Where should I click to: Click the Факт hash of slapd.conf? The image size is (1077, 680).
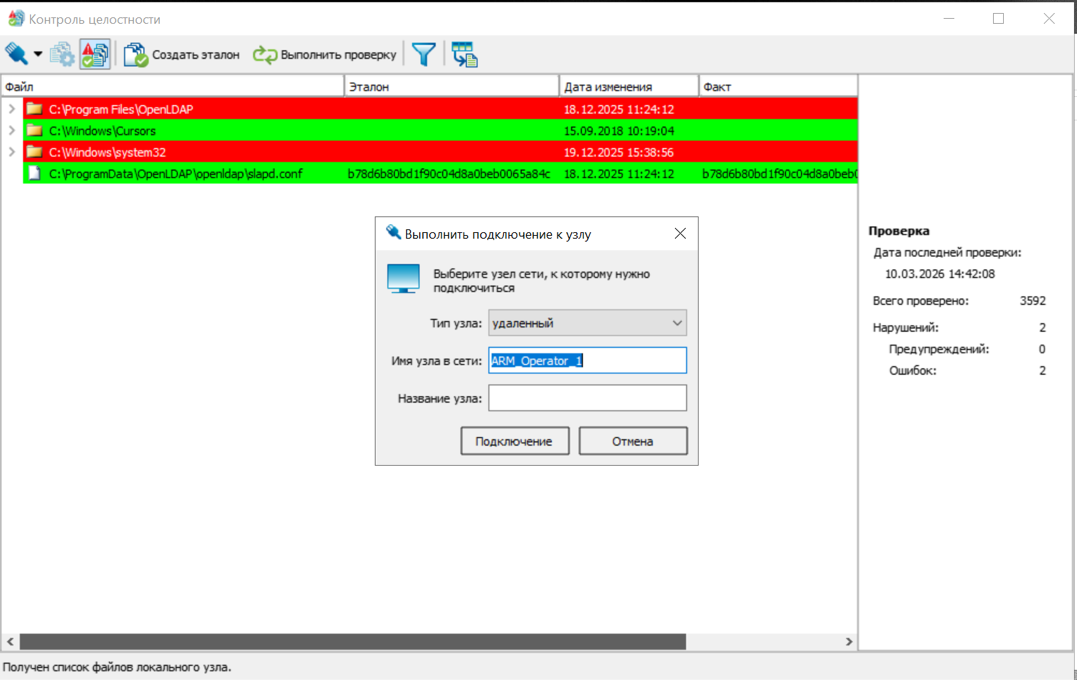tap(779, 174)
